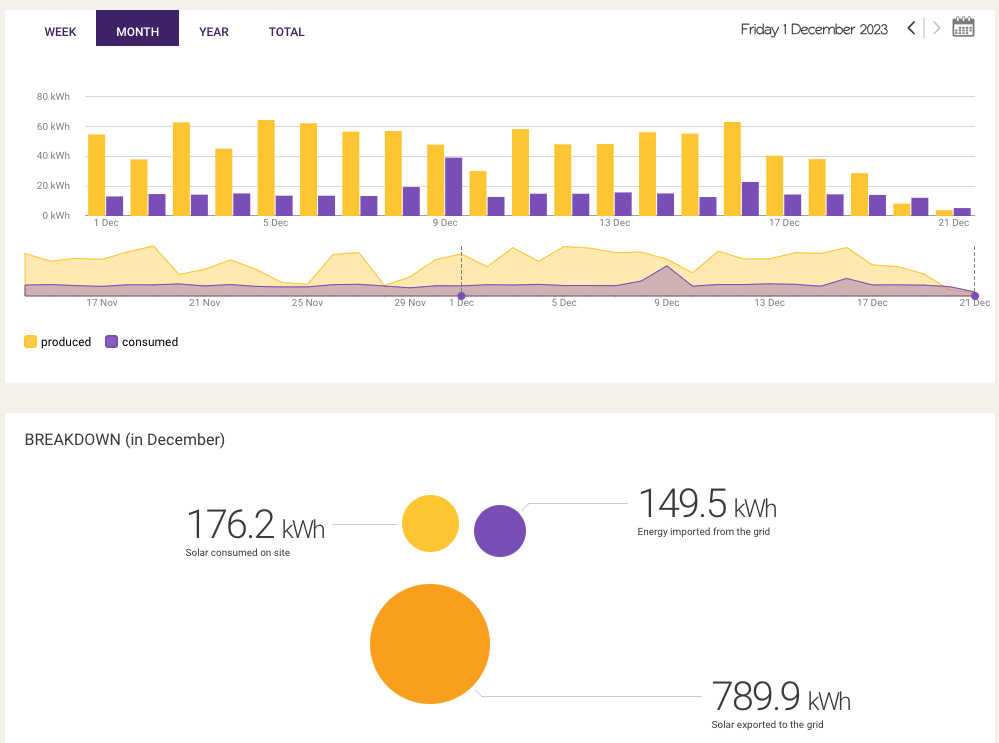Select the yellow solar consumed on site circle
Image resolution: width=999 pixels, height=743 pixels.
point(430,523)
